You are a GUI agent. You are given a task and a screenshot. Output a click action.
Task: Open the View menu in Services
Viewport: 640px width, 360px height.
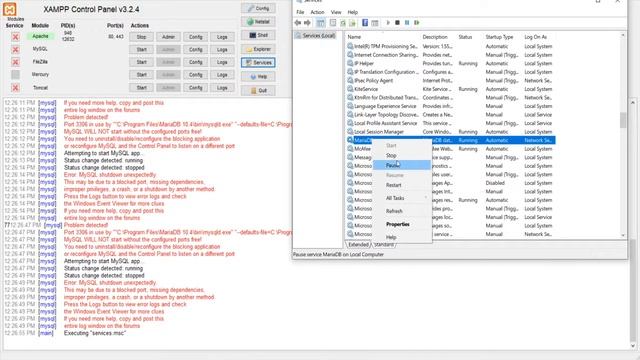pos(336,12)
